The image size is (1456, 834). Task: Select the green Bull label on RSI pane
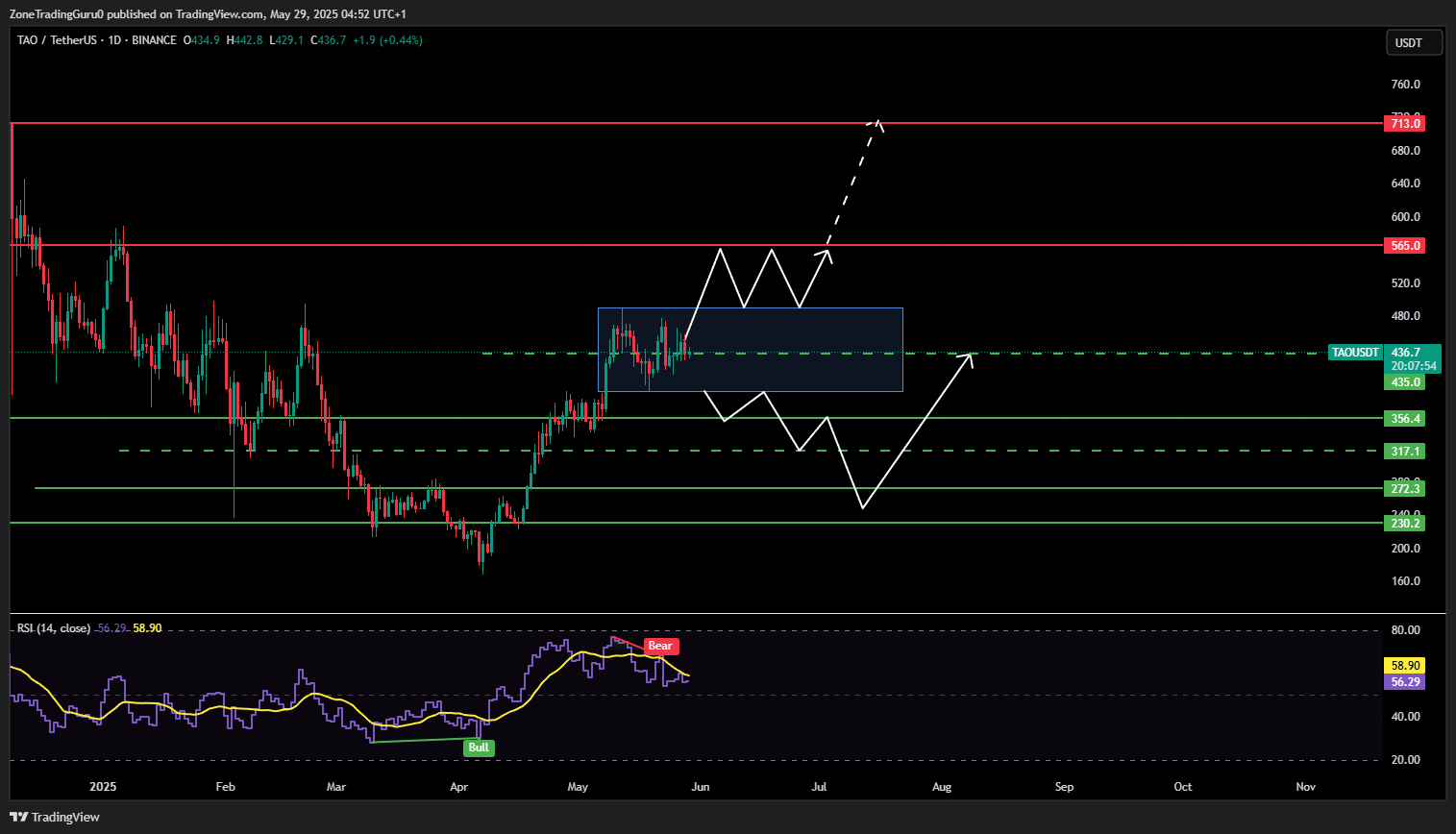coord(479,748)
